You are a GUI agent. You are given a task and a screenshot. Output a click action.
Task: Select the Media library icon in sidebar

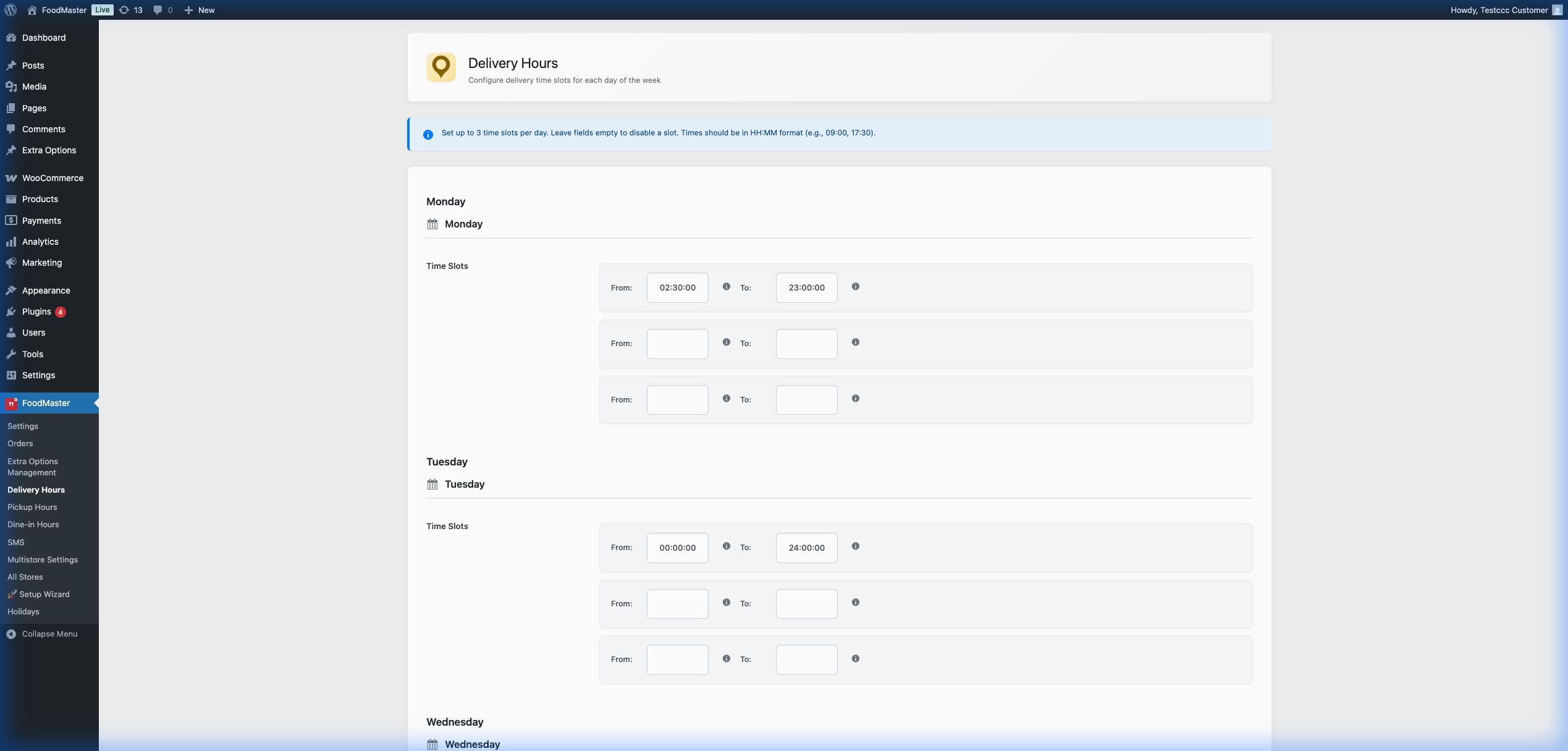12,87
